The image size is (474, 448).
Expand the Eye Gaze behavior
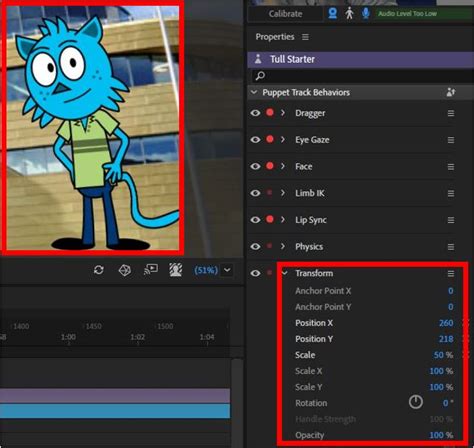[x=283, y=139]
